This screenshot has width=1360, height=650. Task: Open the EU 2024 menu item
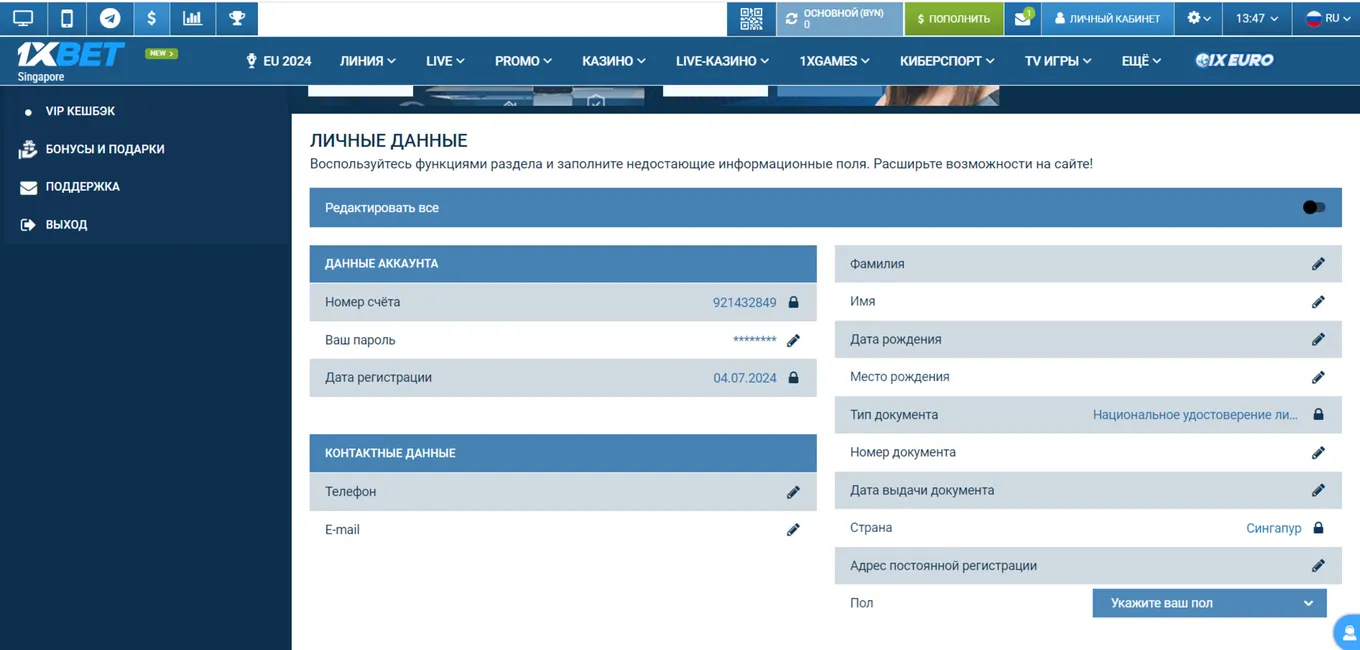(278, 61)
